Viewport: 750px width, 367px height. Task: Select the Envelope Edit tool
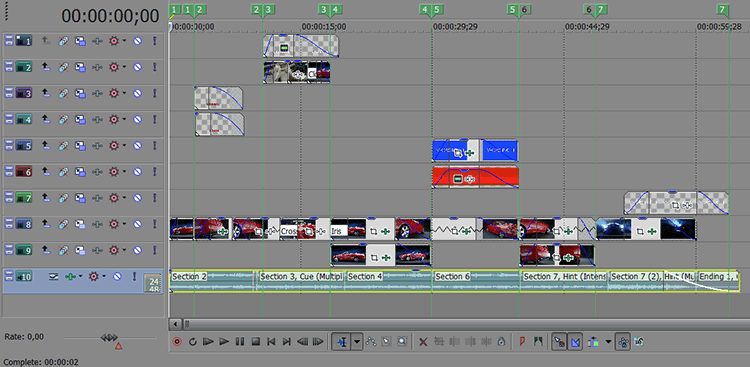(x=371, y=342)
